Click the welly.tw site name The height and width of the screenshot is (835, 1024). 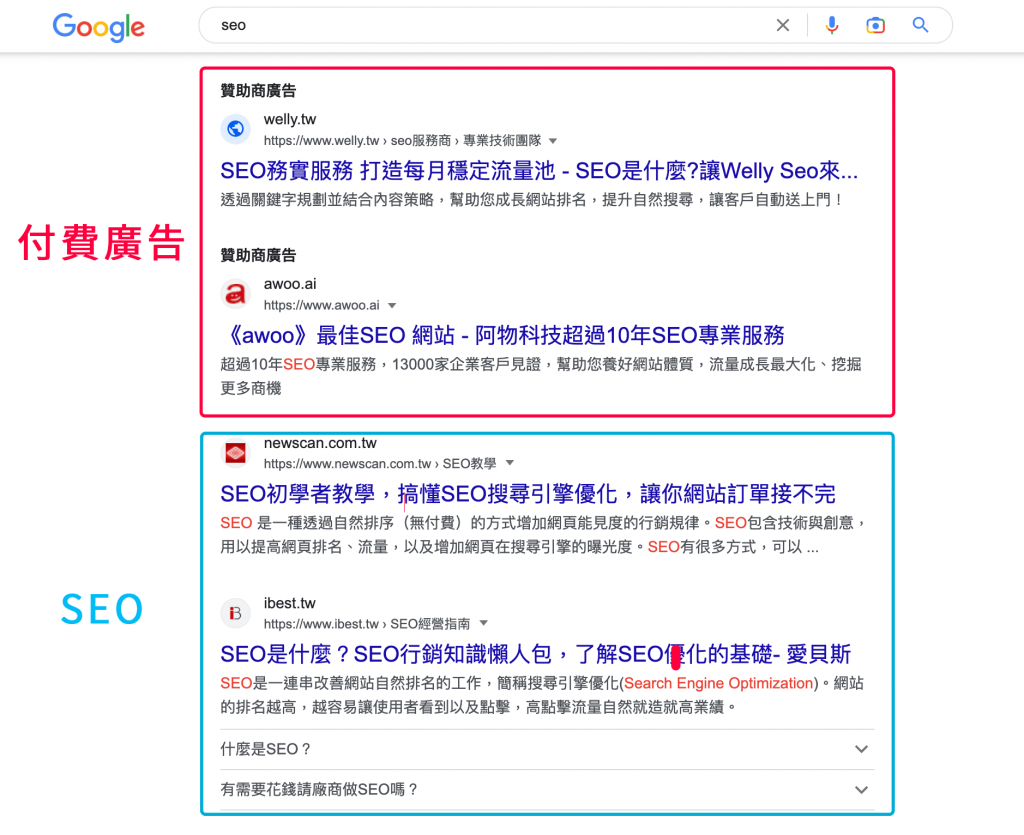(x=290, y=119)
